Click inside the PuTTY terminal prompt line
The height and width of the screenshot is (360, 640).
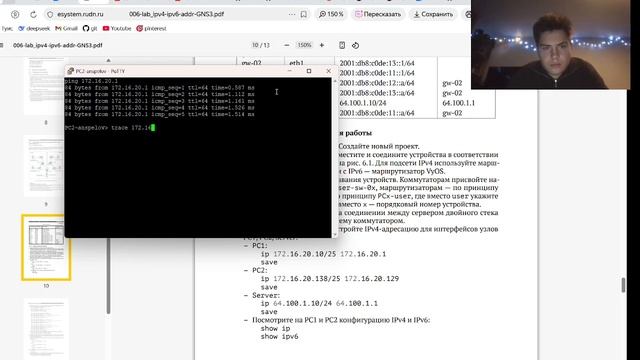(110, 128)
